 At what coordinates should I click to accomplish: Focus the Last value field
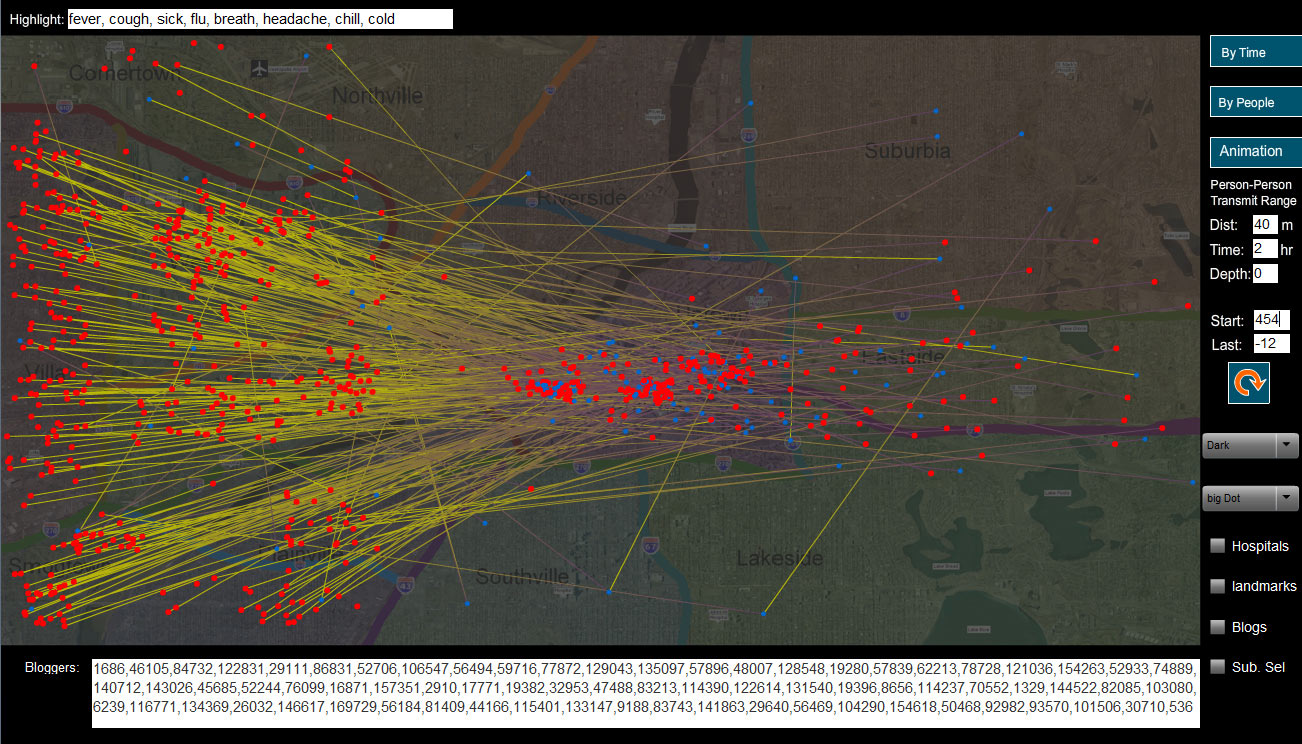[x=1272, y=344]
